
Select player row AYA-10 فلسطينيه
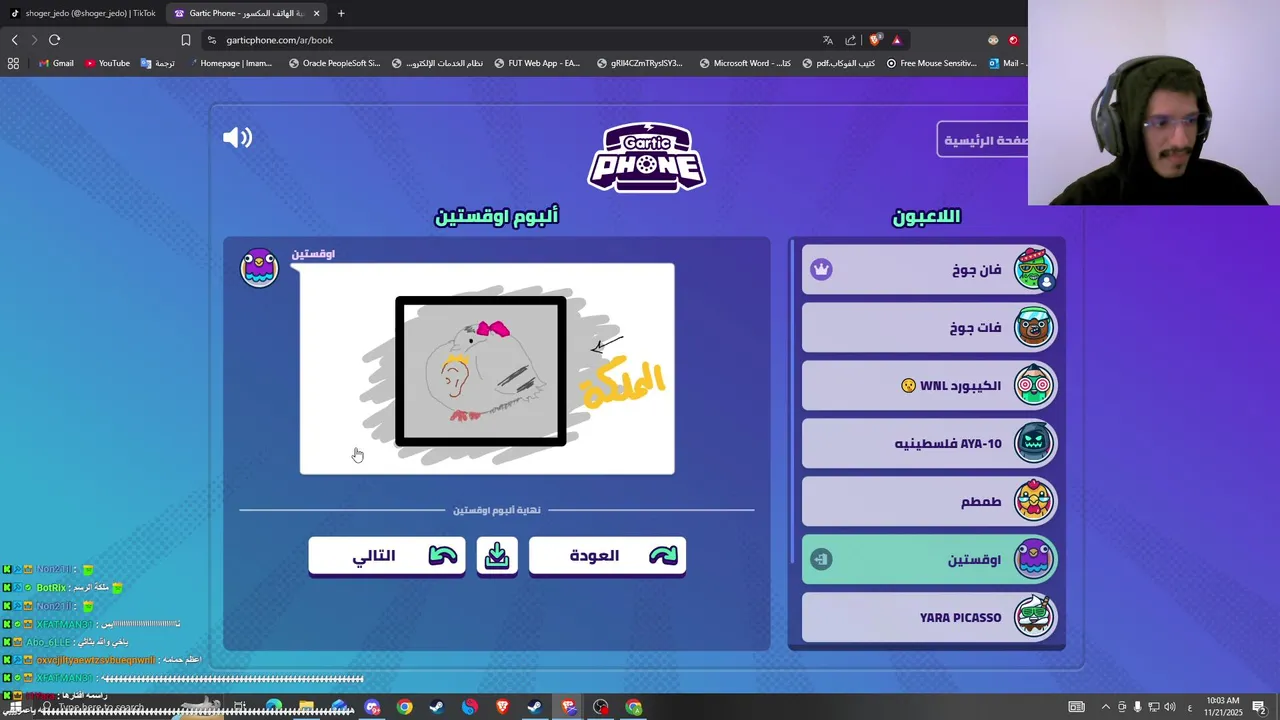click(x=929, y=444)
